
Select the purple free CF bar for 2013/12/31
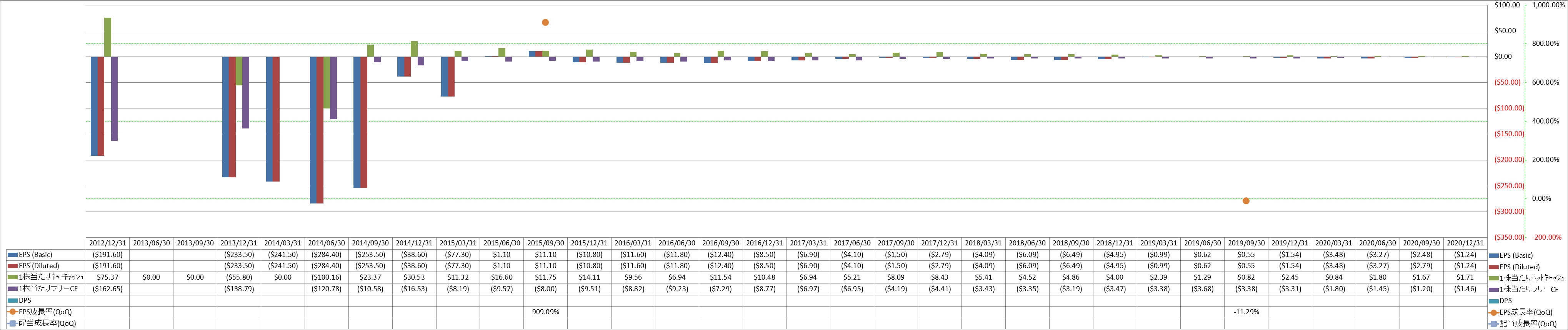(246, 93)
